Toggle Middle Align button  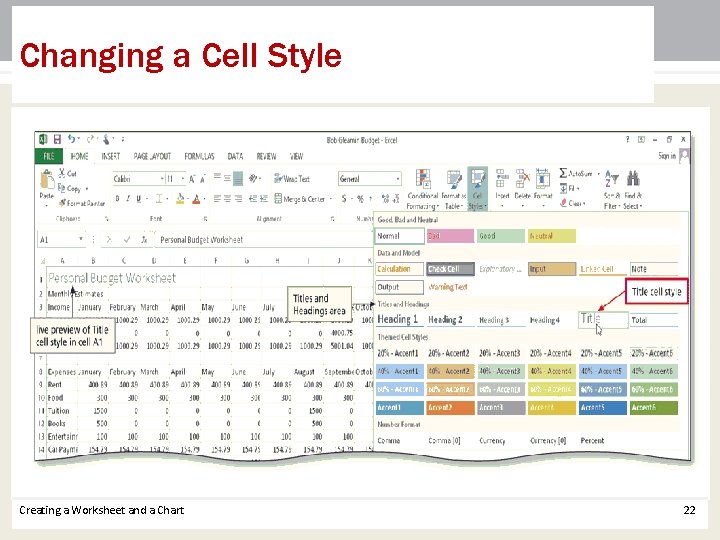[x=227, y=178]
